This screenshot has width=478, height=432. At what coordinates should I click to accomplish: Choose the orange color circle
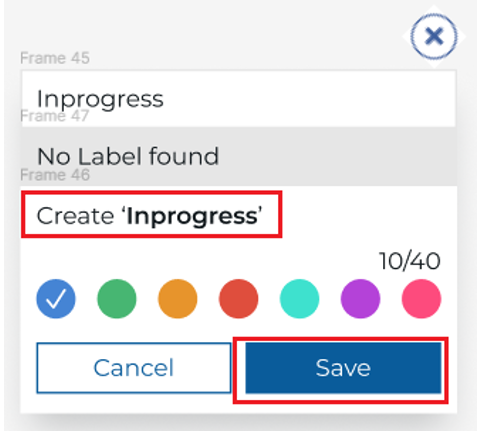pos(178,298)
